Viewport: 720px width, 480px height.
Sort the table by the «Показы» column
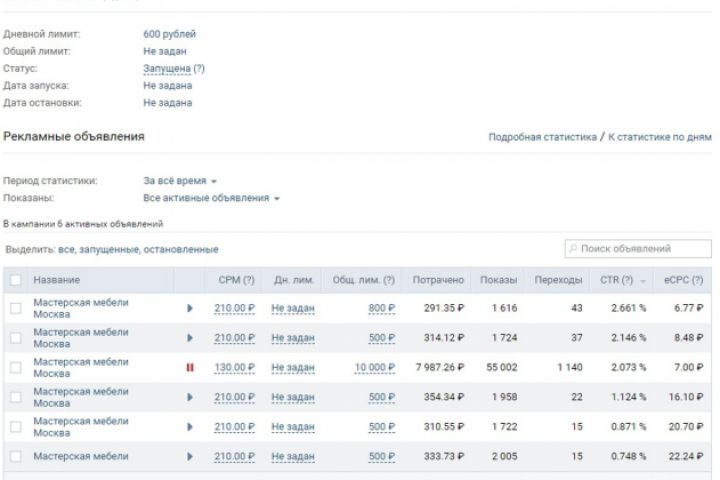(498, 280)
